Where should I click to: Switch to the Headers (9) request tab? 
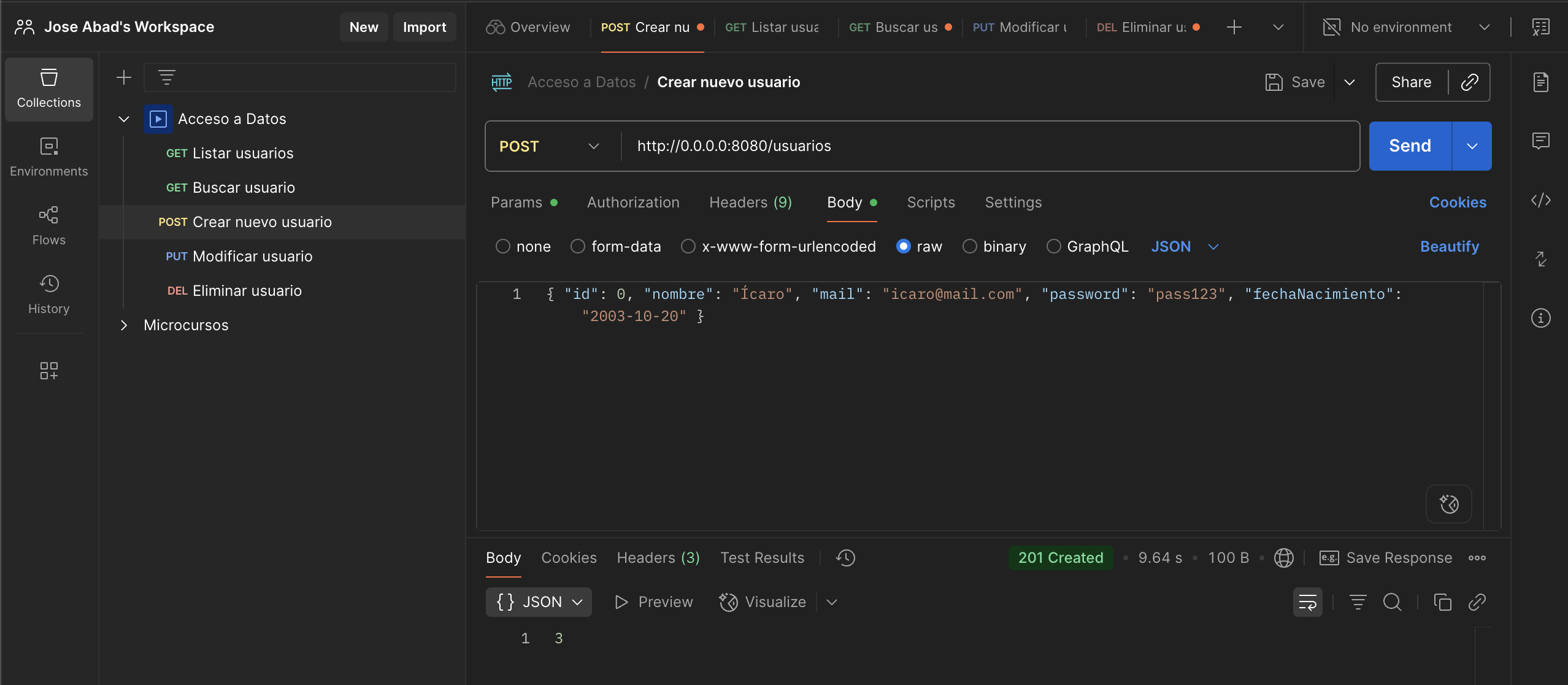point(750,203)
